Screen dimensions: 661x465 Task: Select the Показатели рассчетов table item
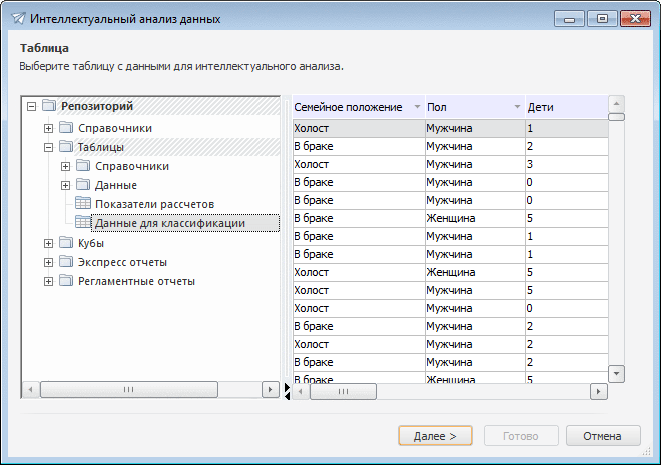coord(154,204)
